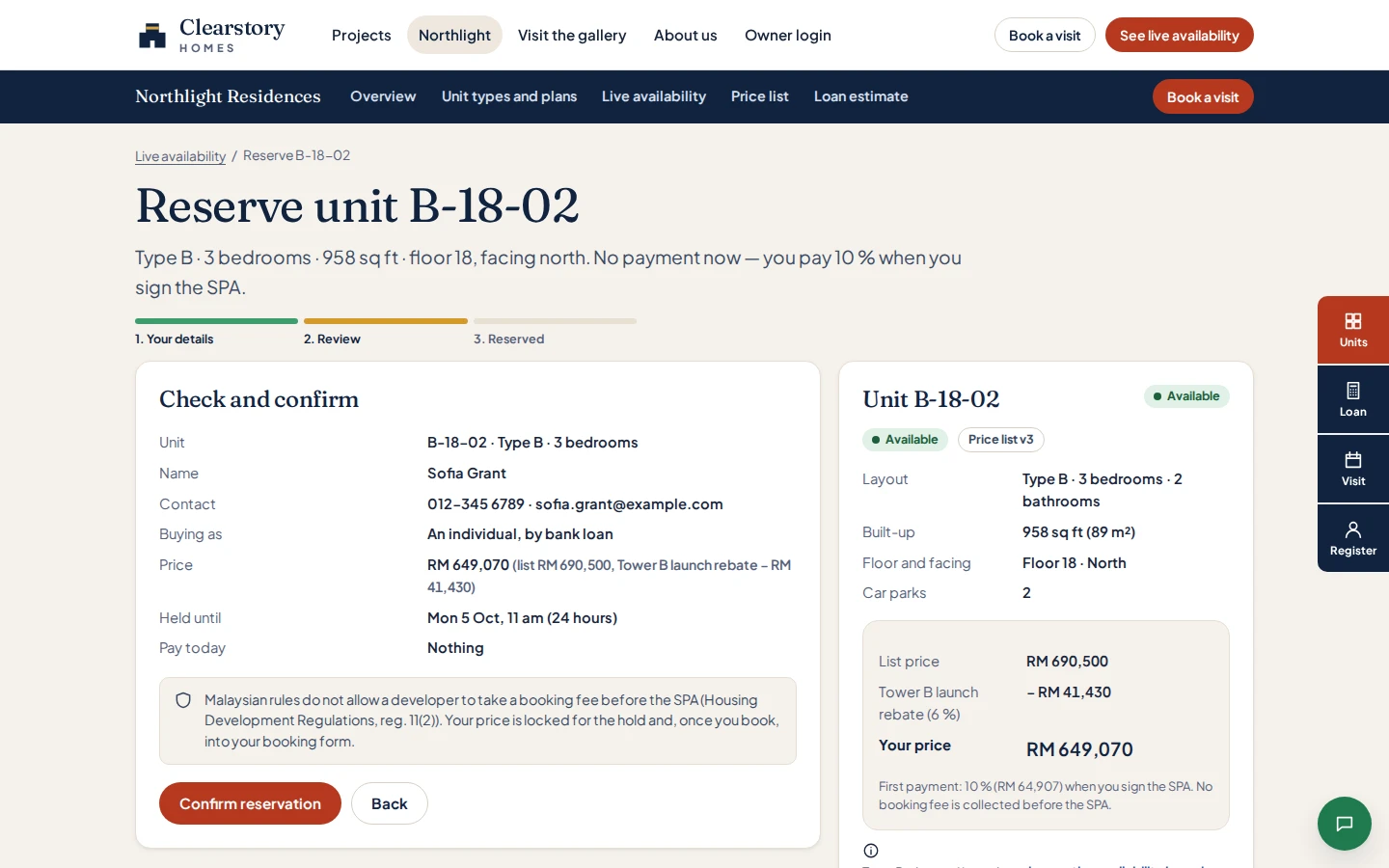Open the Price list tab
The image size is (1389, 868).
[760, 96]
